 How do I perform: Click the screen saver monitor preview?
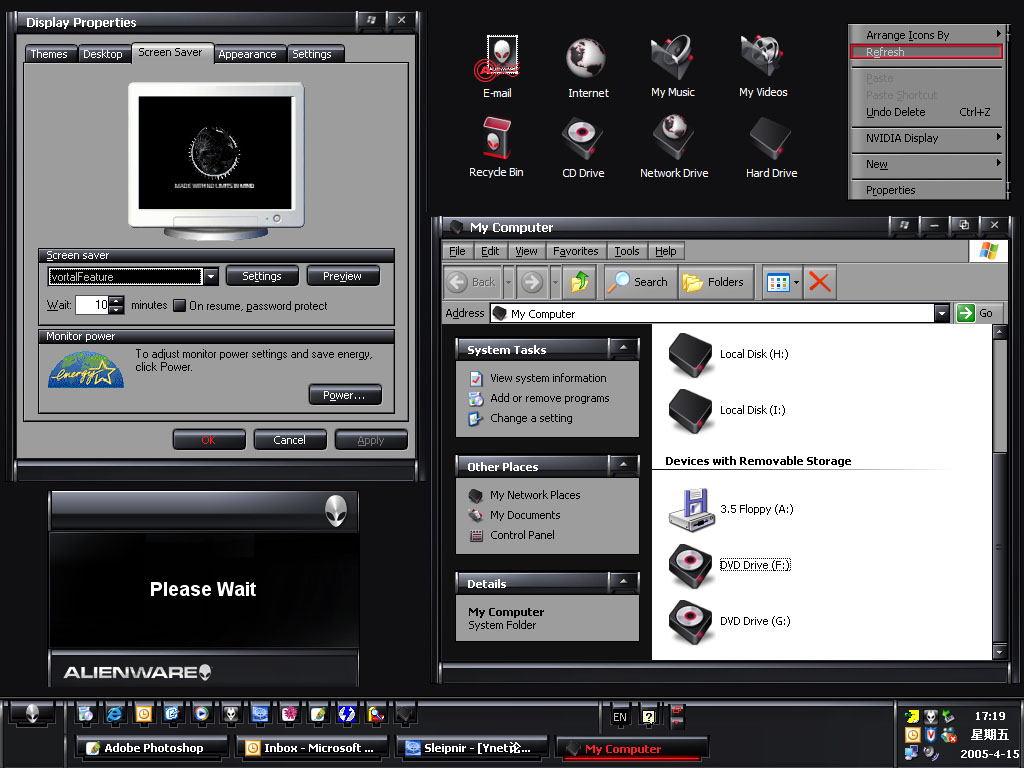pos(216,153)
